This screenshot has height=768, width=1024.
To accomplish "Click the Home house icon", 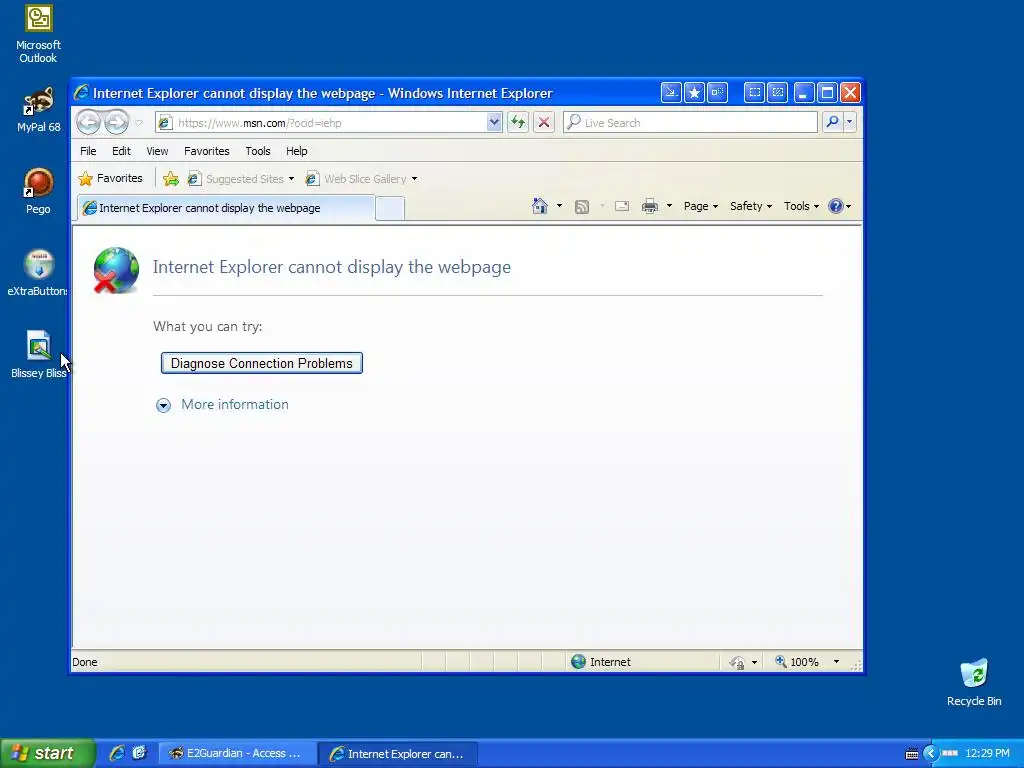I will [539, 206].
